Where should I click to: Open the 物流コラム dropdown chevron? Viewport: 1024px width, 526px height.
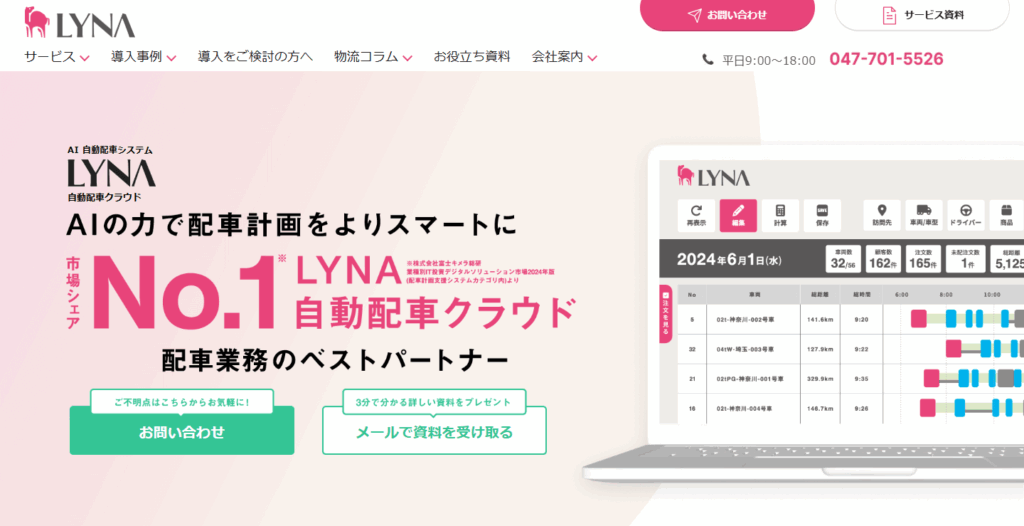click(x=408, y=58)
